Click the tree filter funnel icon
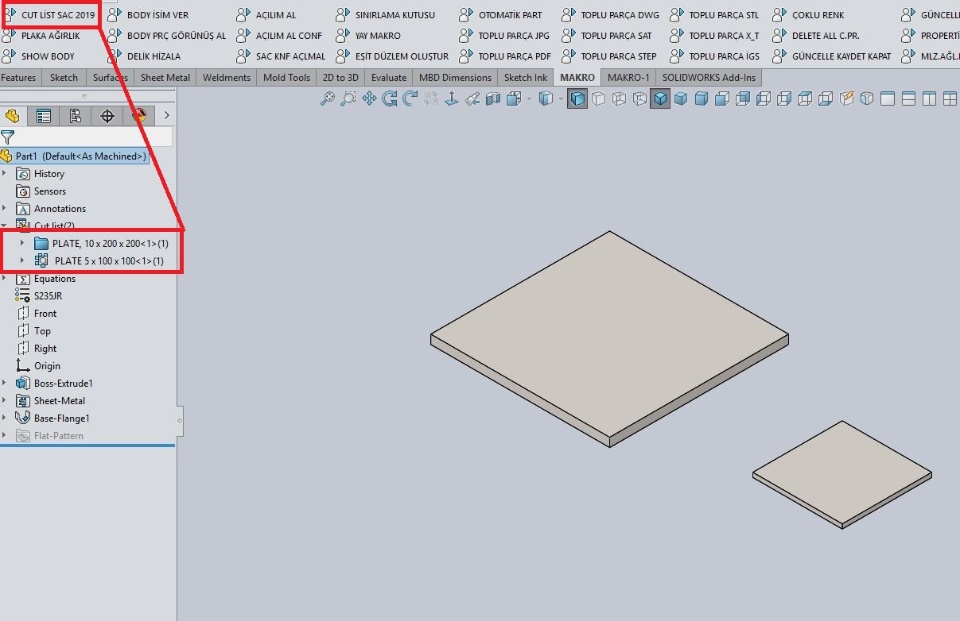 click(7, 137)
